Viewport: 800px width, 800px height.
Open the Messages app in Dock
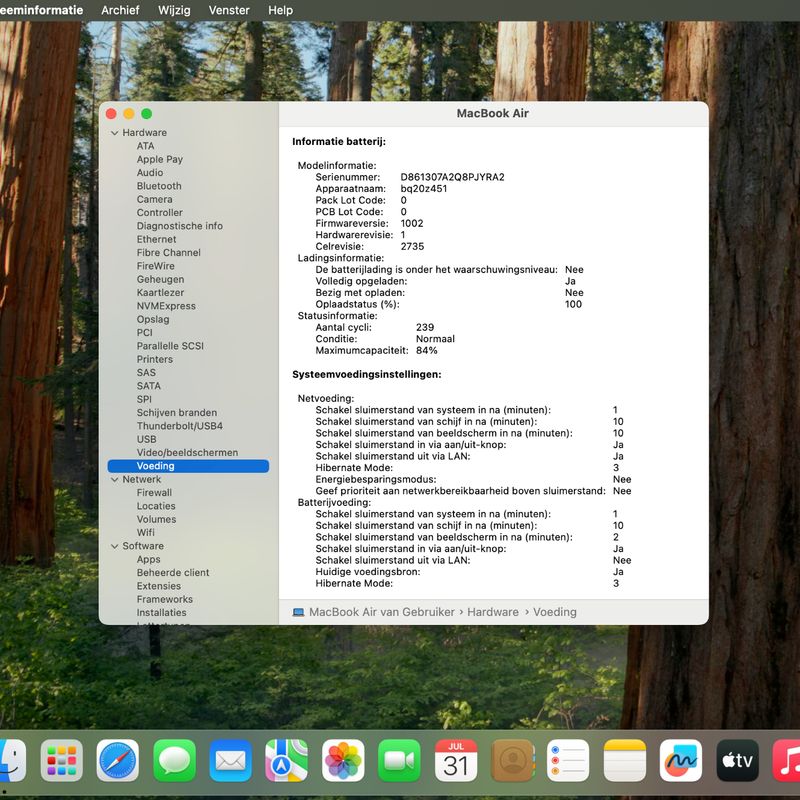tap(174, 760)
